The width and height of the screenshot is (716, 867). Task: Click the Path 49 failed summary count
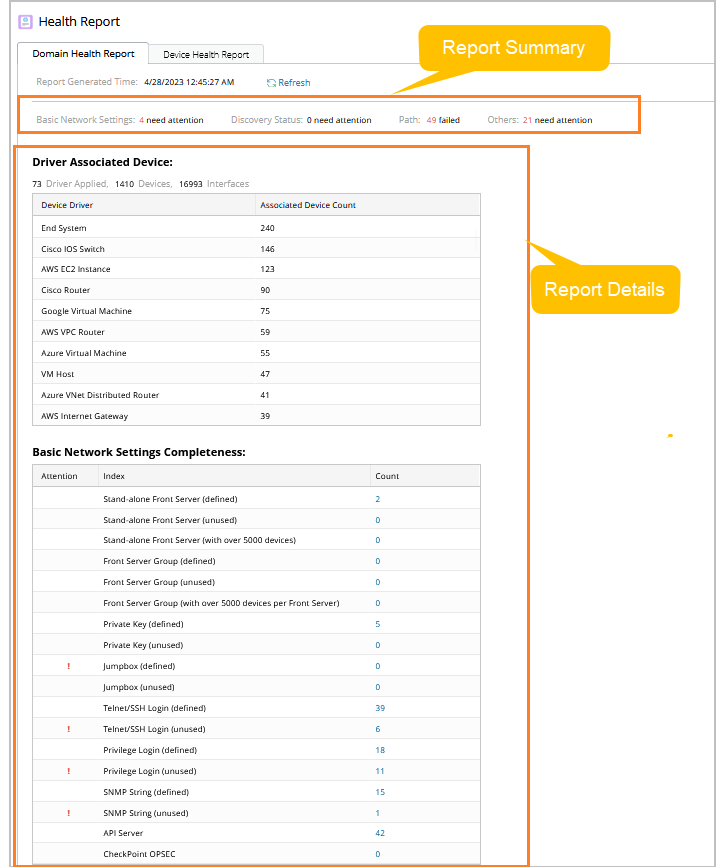(431, 120)
